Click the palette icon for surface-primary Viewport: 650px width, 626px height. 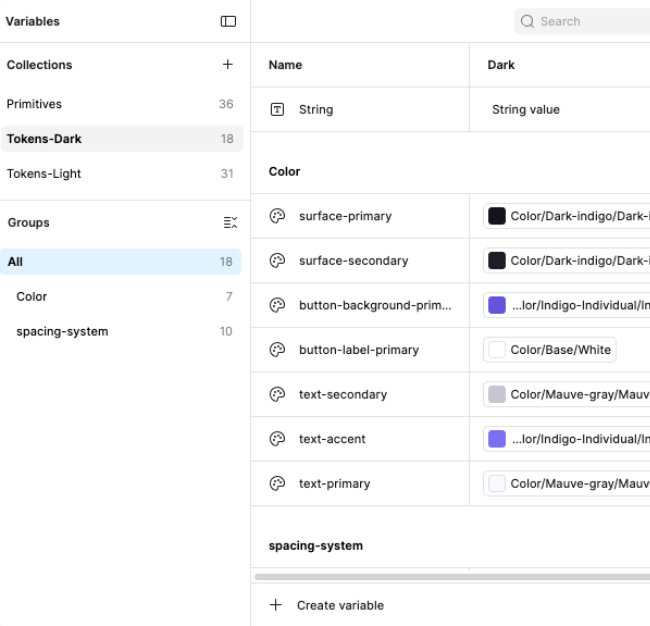[x=277, y=216]
